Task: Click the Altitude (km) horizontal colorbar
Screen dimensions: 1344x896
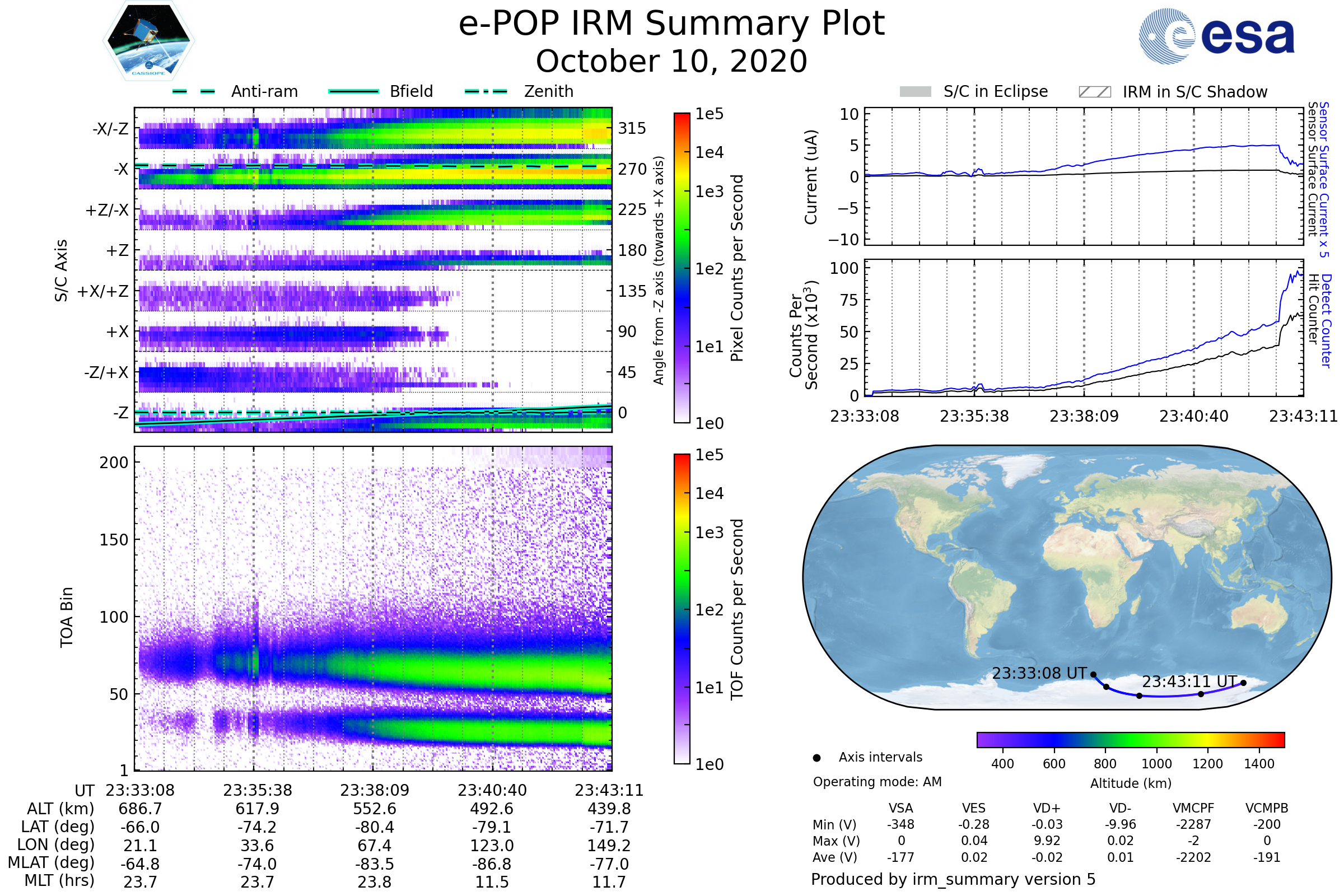Action: click(1131, 739)
